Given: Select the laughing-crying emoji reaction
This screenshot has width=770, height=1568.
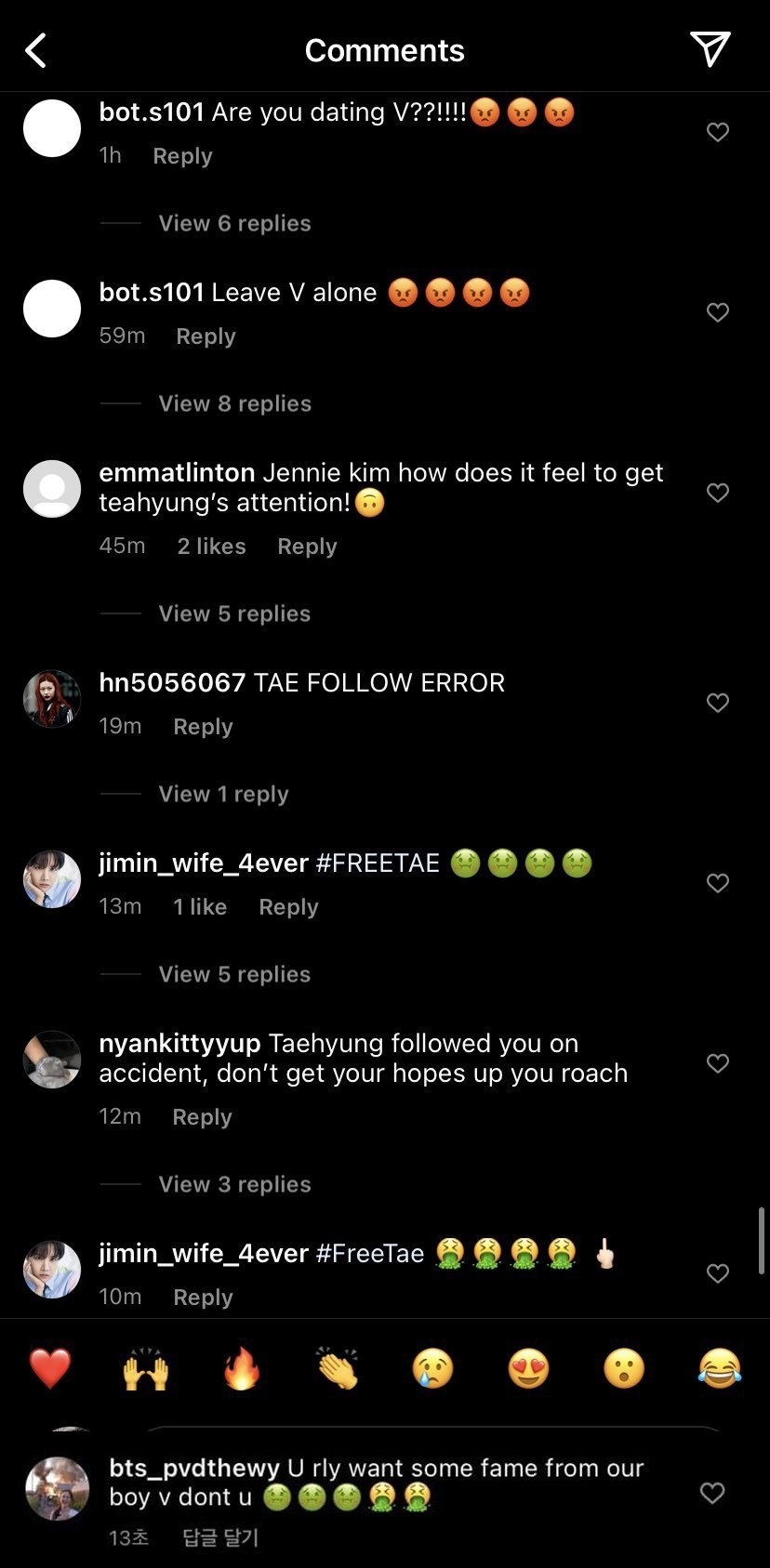Looking at the screenshot, I should [x=718, y=1368].
